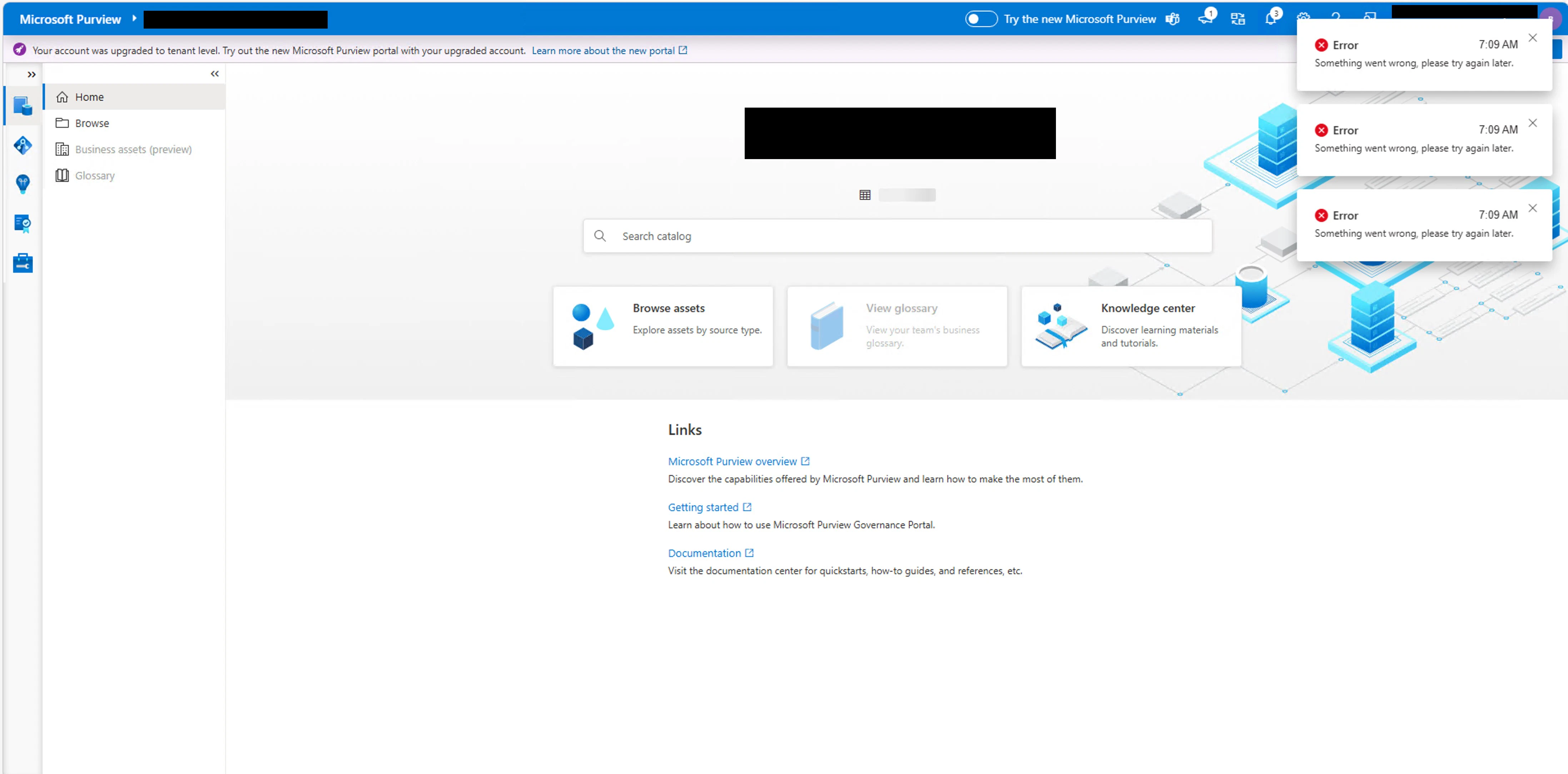The height and width of the screenshot is (774, 1568).
Task: Click the switch directory icon in header
Action: pyautogui.click(x=1237, y=19)
